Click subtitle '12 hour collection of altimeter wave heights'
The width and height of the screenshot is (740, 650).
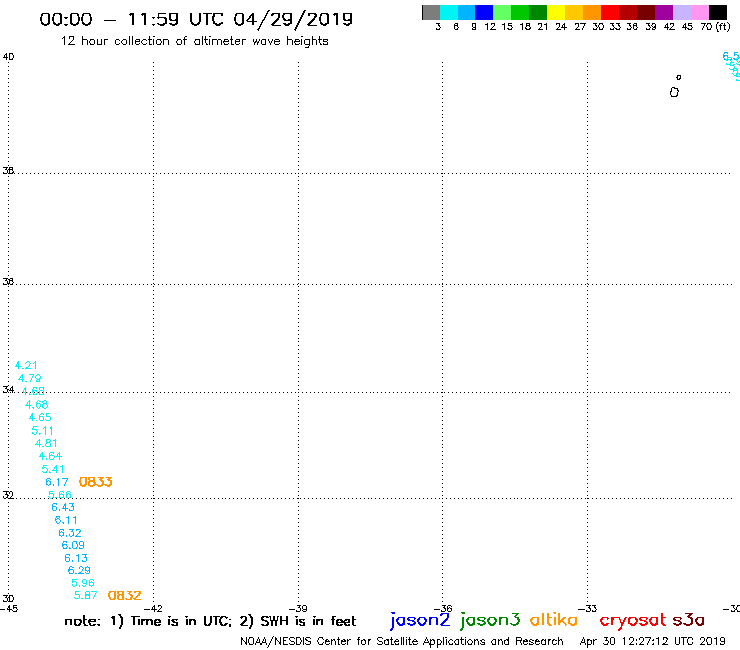click(194, 41)
